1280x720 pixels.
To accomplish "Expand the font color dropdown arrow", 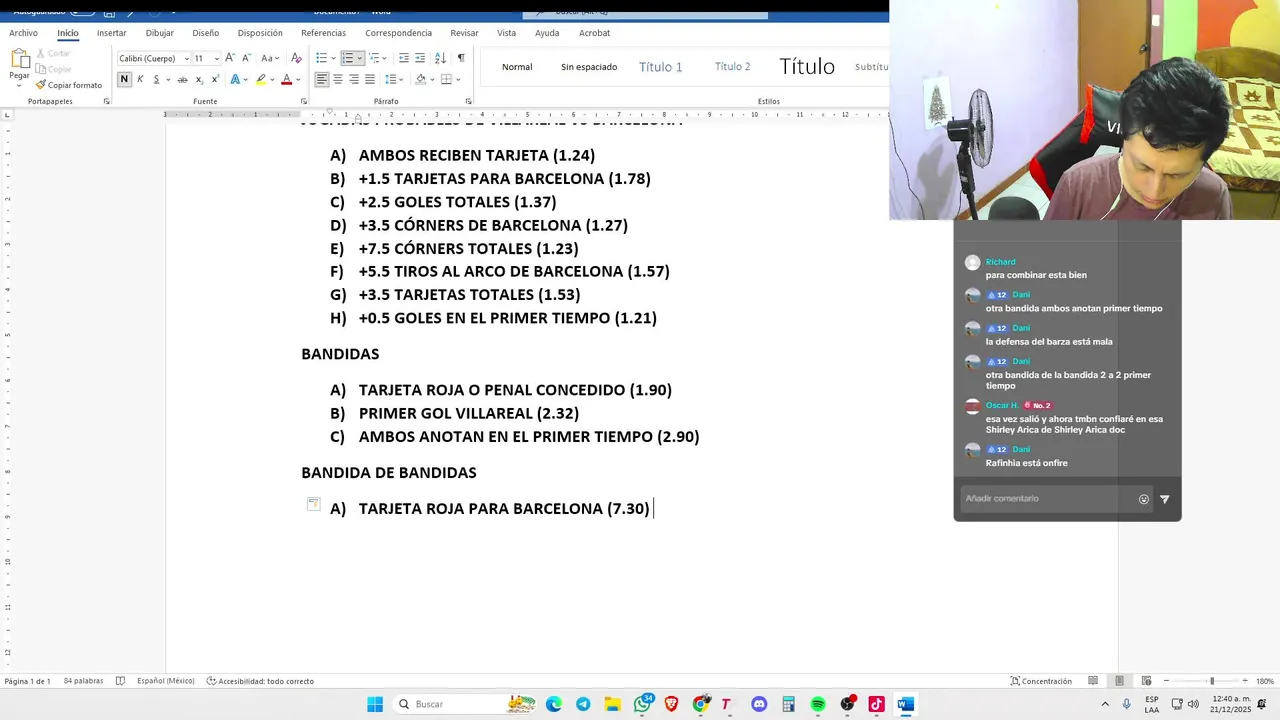I will pos(298,79).
